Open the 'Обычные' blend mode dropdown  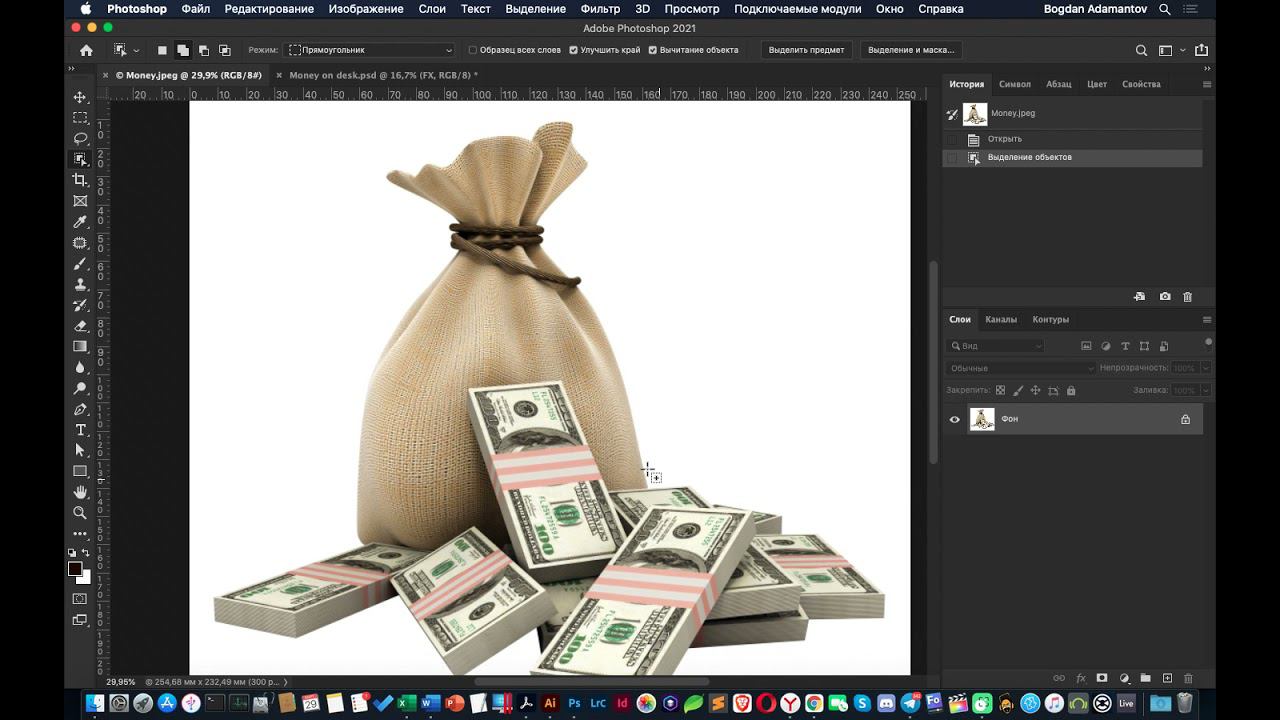1020,368
